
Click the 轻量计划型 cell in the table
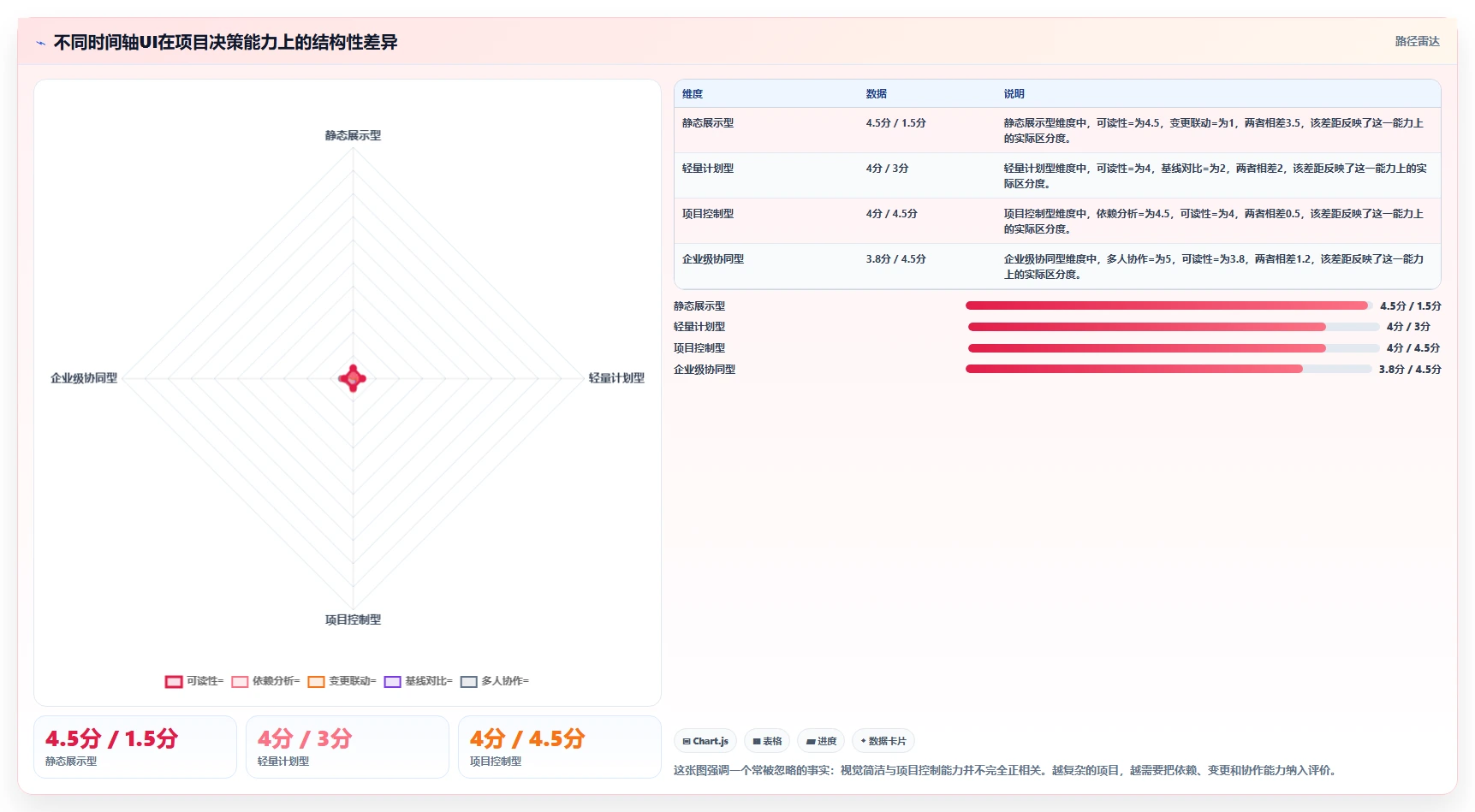click(707, 169)
